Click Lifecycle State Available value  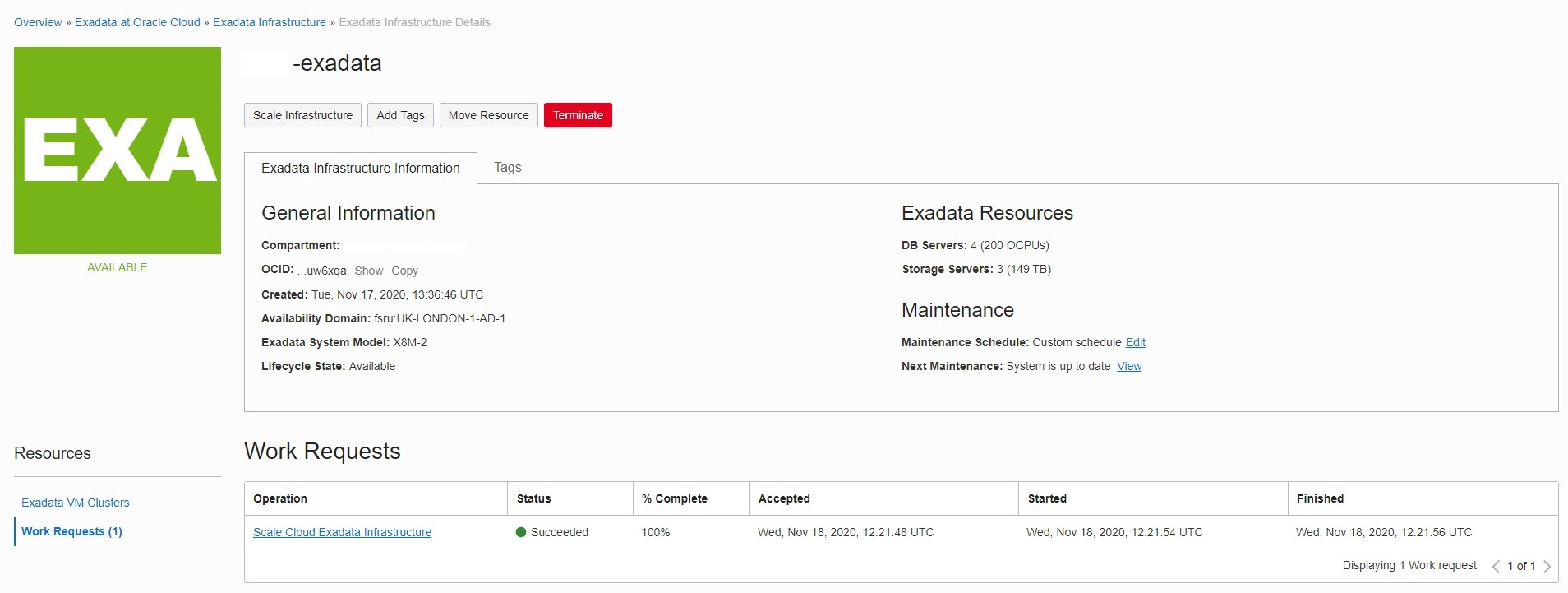pos(372,366)
